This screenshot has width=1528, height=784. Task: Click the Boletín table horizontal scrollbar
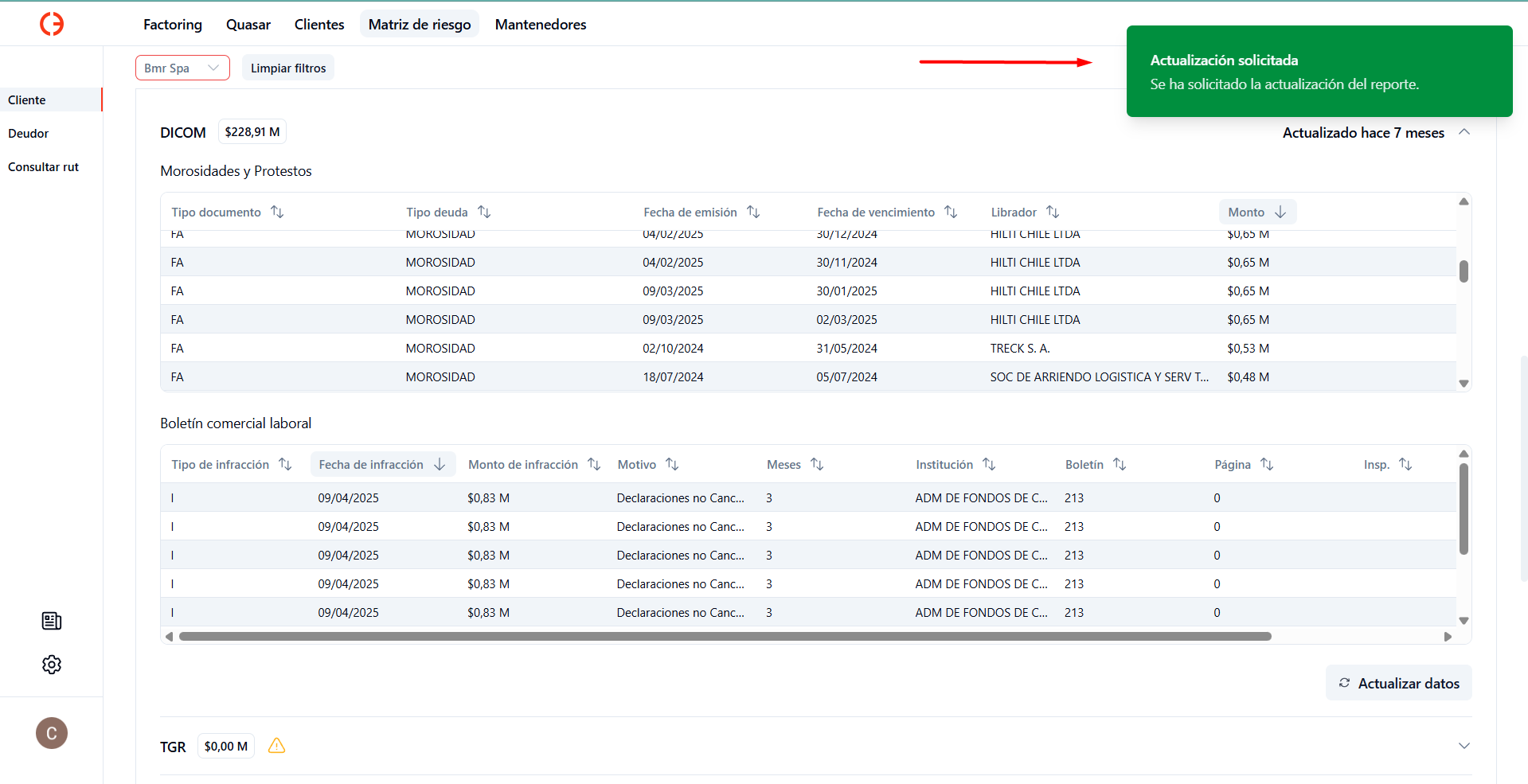pos(725,637)
